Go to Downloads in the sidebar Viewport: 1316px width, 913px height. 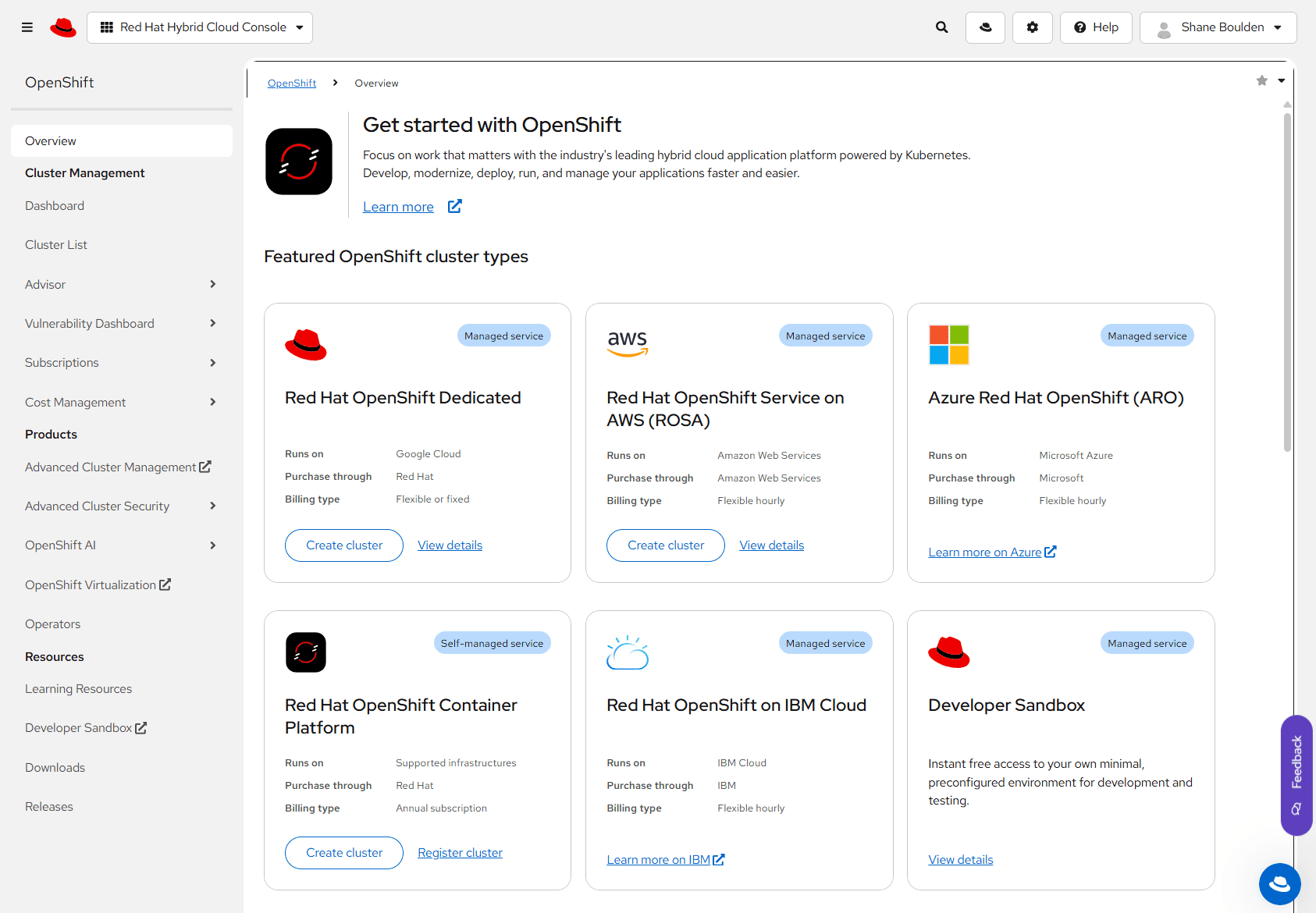pyautogui.click(x=55, y=768)
